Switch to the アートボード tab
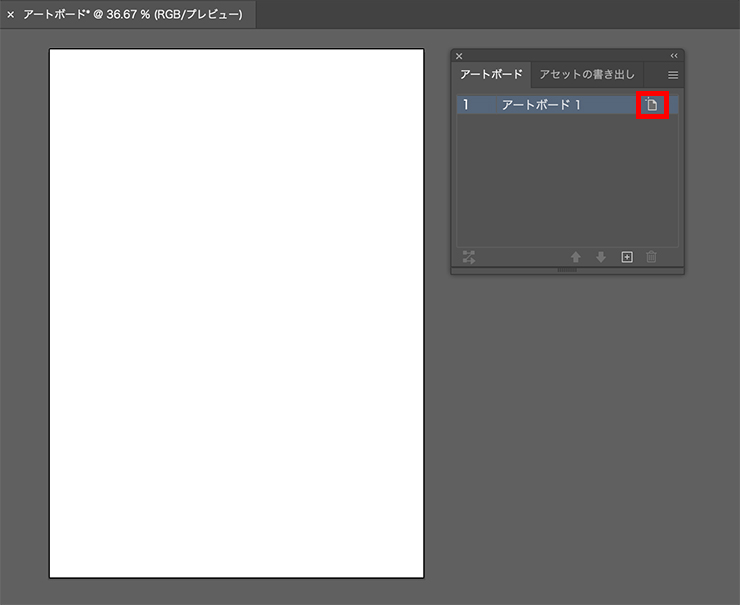 (490, 75)
